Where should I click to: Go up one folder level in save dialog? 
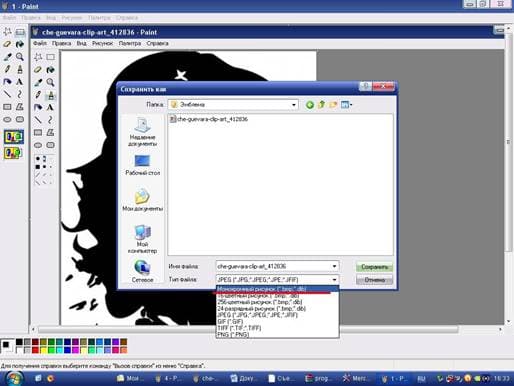(x=321, y=105)
